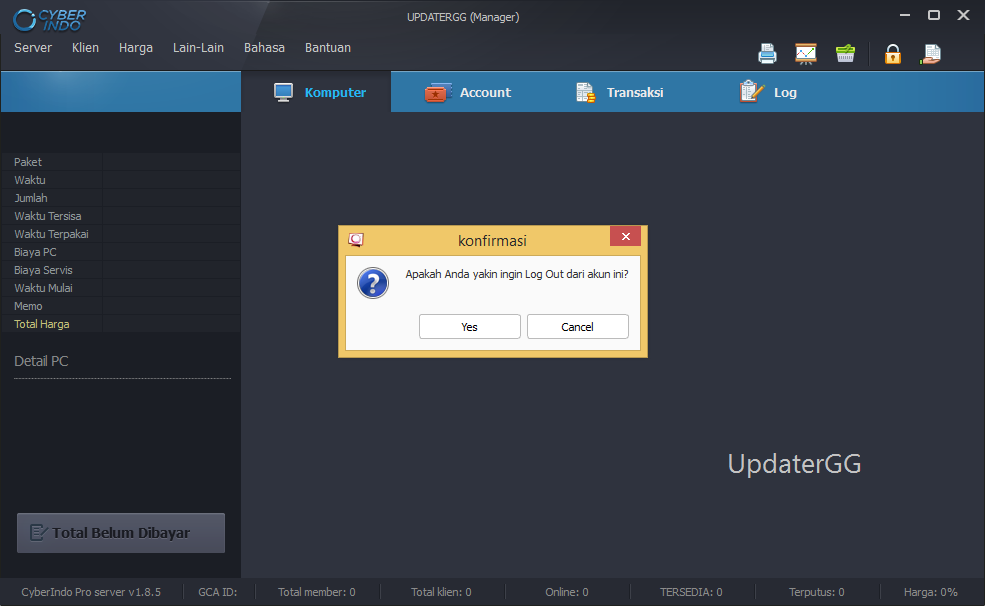985x606 pixels.
Task: Open the Harga menu
Action: click(136, 48)
